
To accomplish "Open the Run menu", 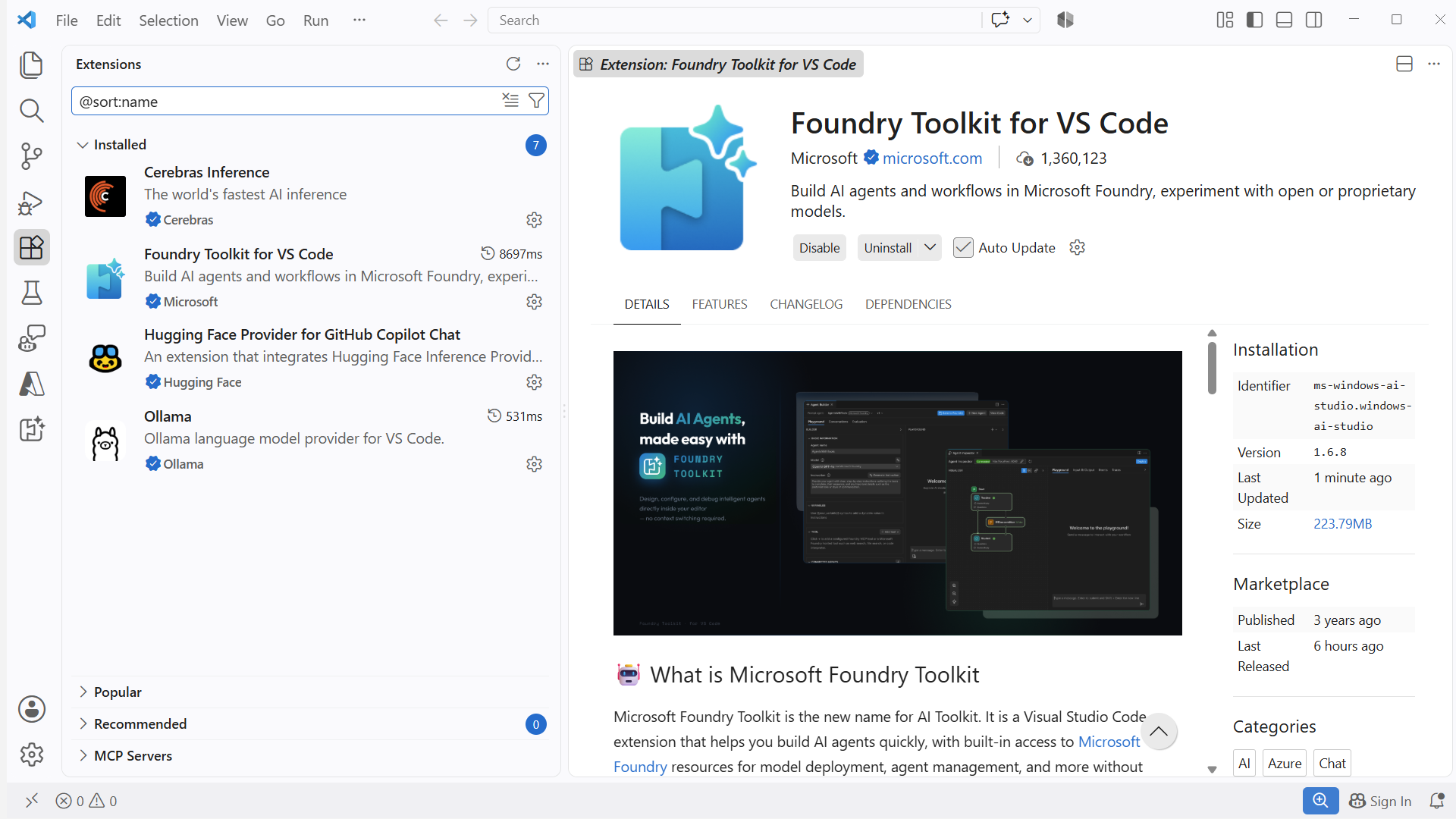I will [x=315, y=20].
